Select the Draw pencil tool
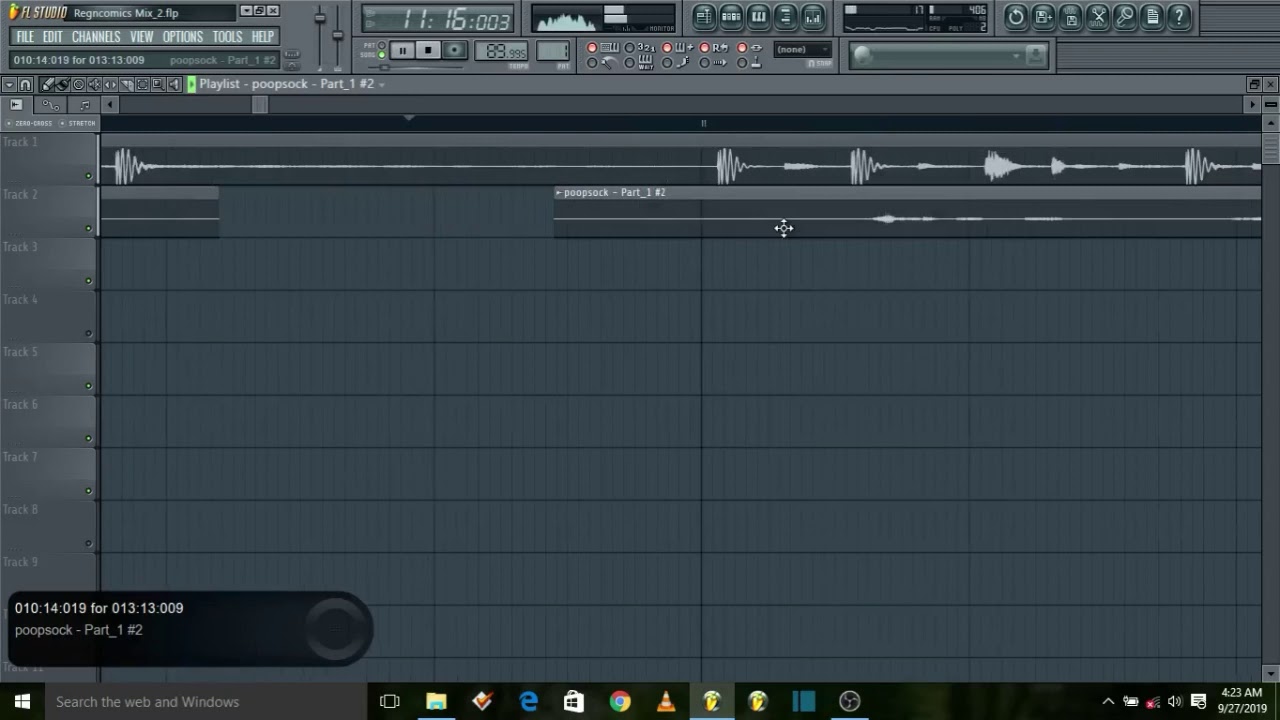The image size is (1280, 720). pyautogui.click(x=47, y=84)
